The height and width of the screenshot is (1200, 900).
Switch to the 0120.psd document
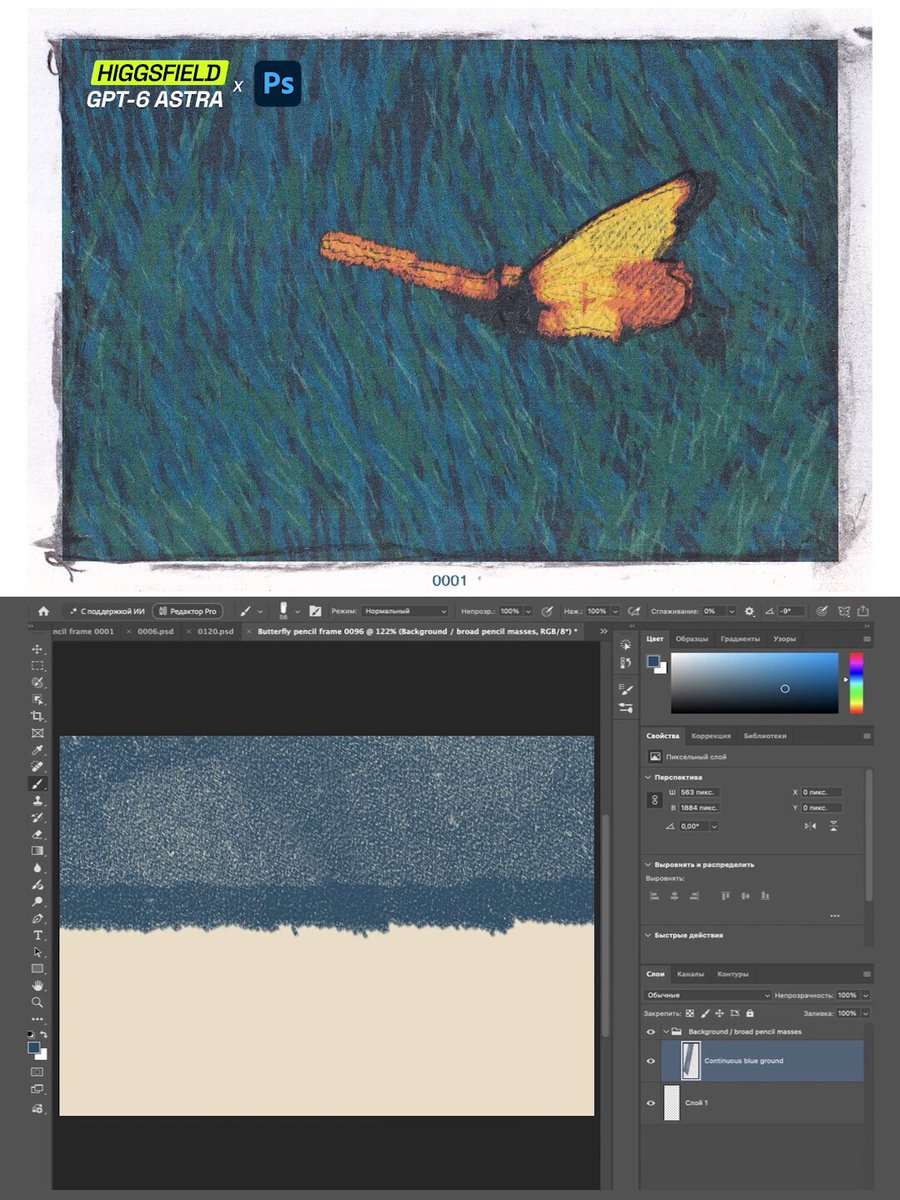[x=215, y=632]
